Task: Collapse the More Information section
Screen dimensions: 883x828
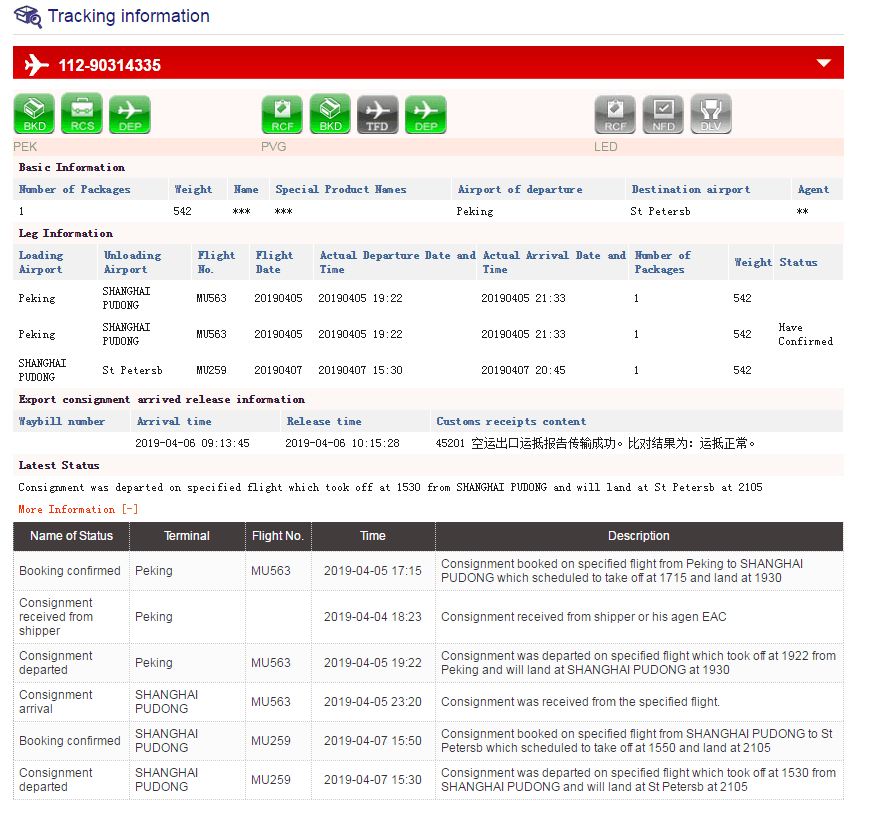Action: (x=78, y=509)
